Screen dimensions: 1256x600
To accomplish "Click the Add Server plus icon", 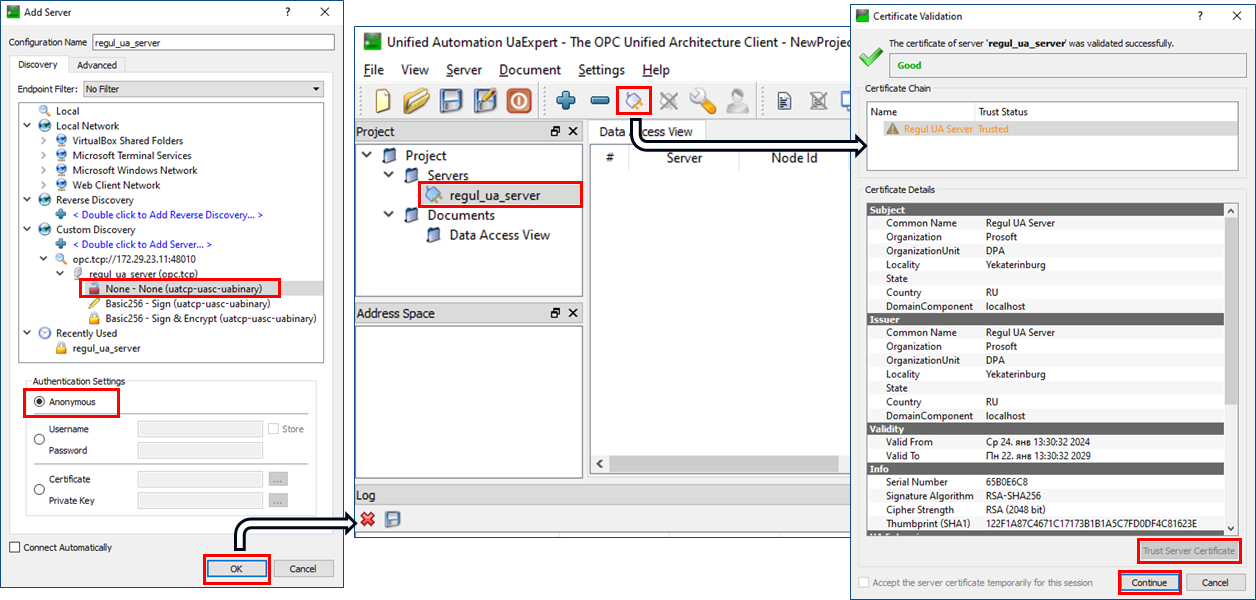I will pyautogui.click(x=566, y=101).
